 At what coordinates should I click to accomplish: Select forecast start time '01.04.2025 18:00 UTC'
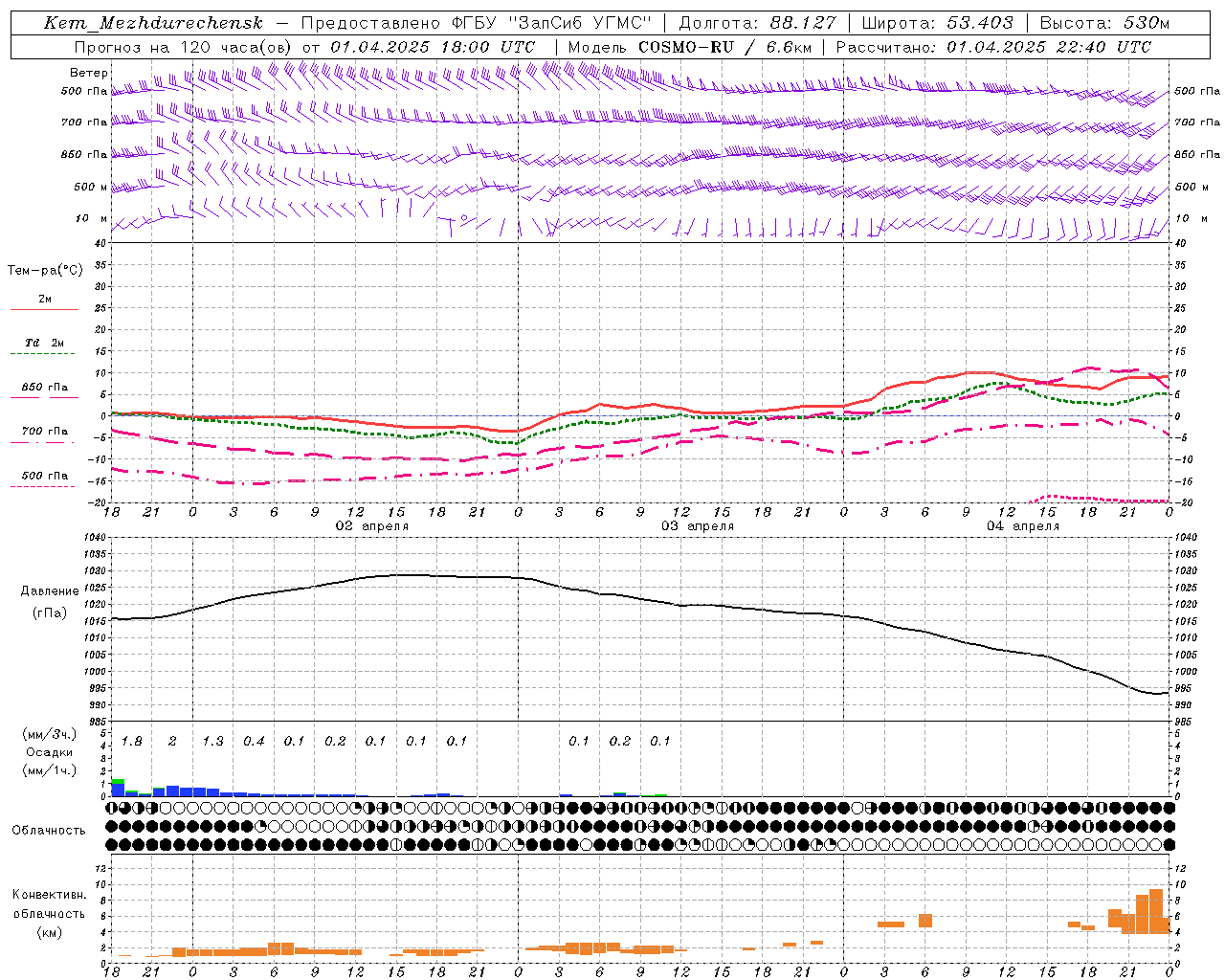click(433, 47)
